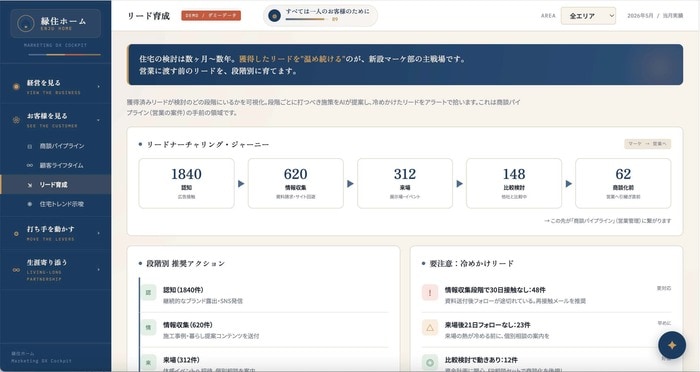Screen dimensions: 700x372
Task: Click the DEMO / ダミーデータ badge
Action: coord(211,16)
